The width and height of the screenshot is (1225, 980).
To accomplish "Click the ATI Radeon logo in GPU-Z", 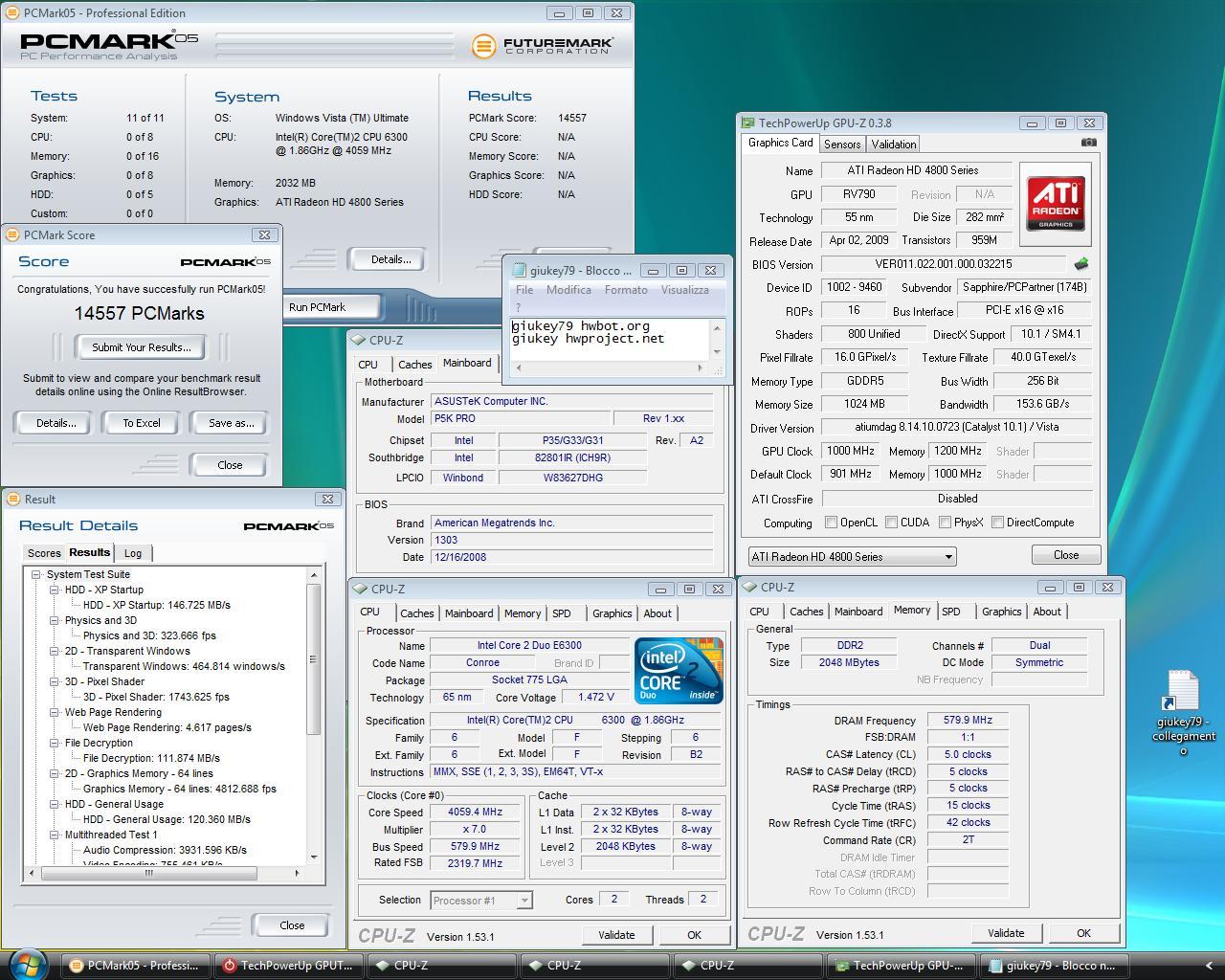I will 1056,202.
